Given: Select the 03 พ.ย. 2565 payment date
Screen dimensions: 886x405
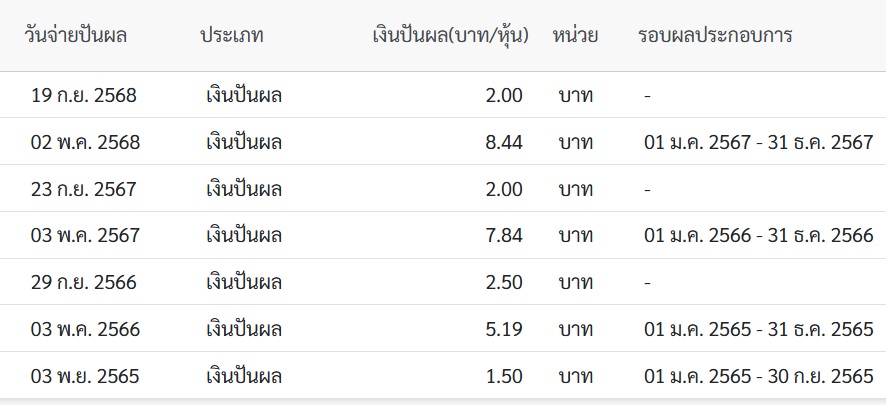Looking at the screenshot, I should click(x=85, y=376).
